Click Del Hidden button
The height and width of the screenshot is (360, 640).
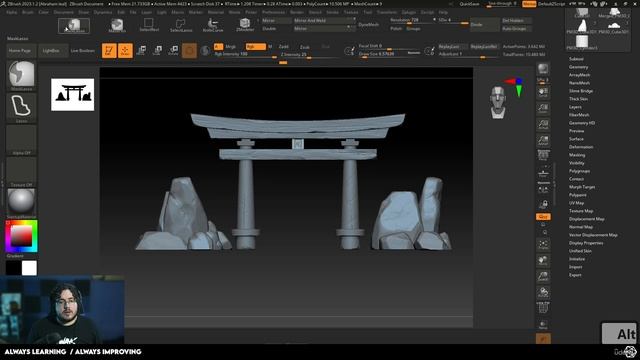point(516,20)
